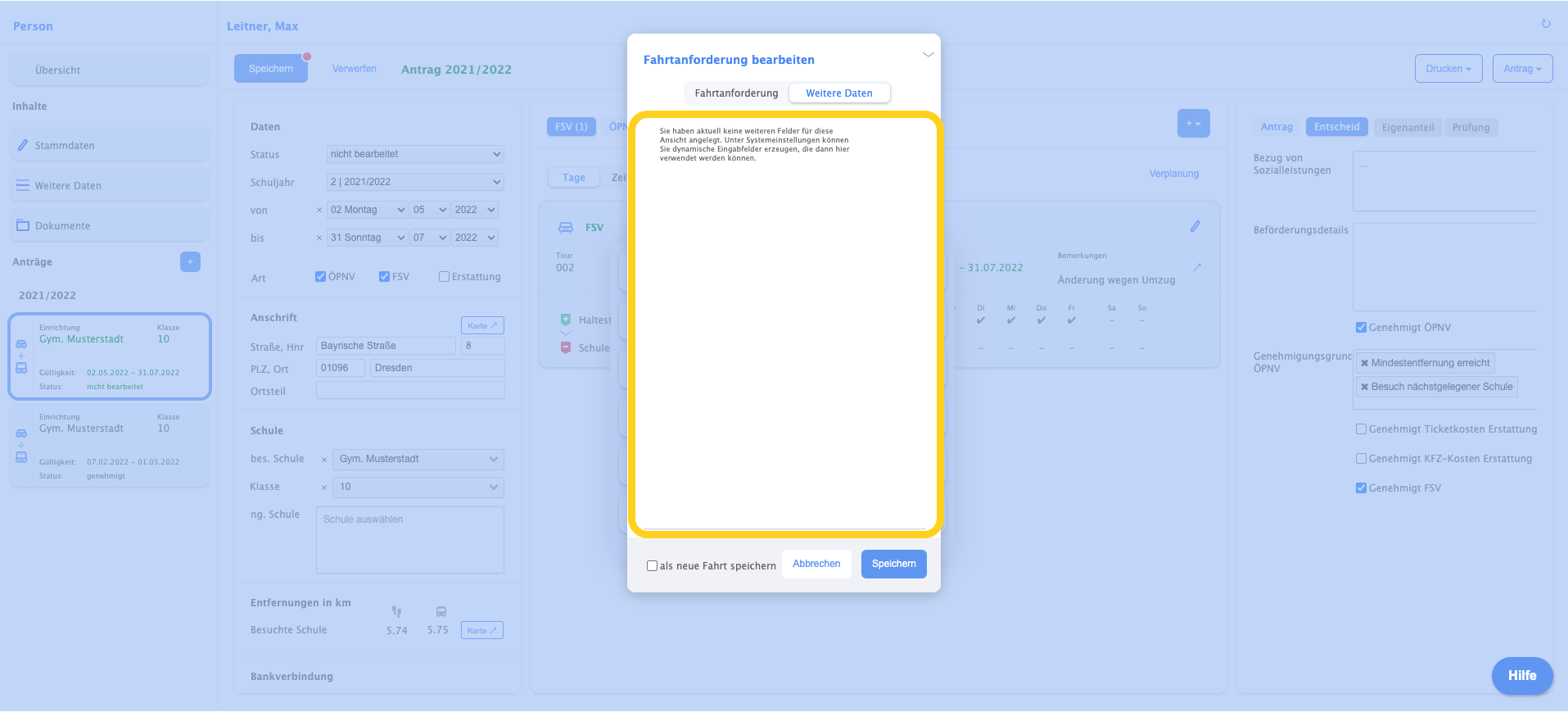Click the pencil edit icon in FSV card
The width and height of the screenshot is (1568, 712).
[x=1195, y=226]
